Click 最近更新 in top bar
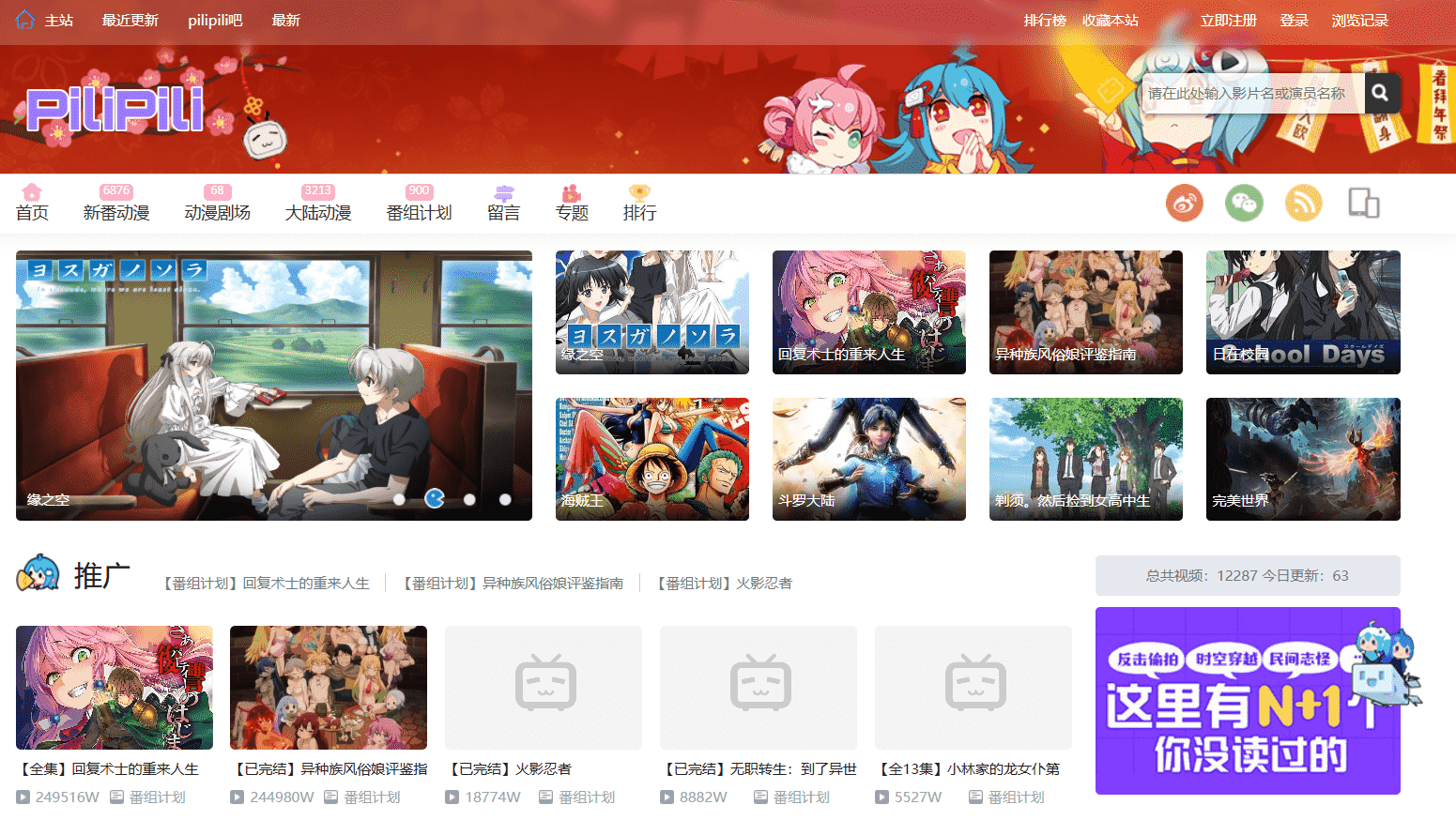1456x820 pixels. click(x=130, y=21)
